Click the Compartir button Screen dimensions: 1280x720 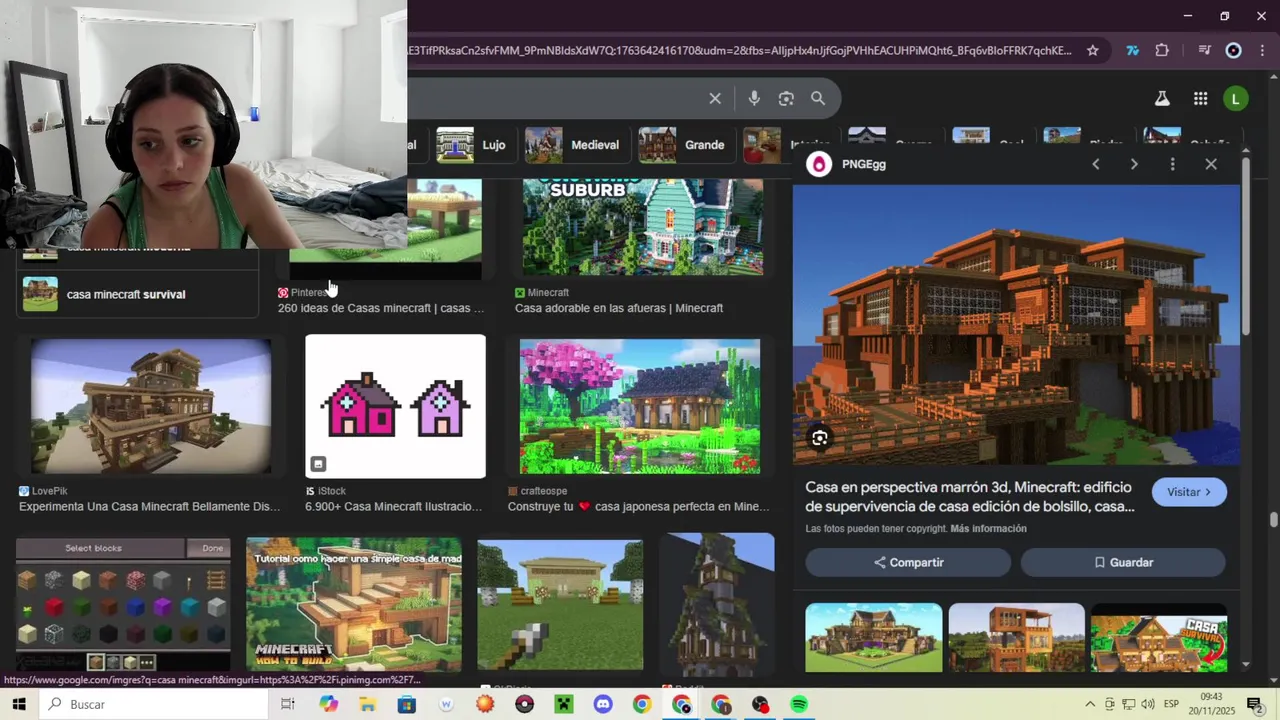pos(908,562)
